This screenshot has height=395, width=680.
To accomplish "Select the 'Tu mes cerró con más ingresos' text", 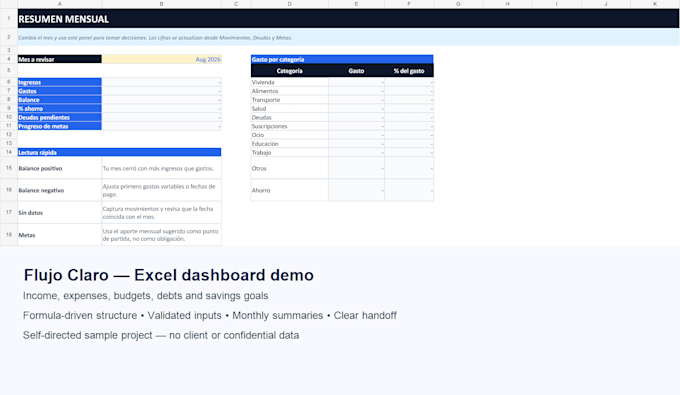I will click(158, 168).
